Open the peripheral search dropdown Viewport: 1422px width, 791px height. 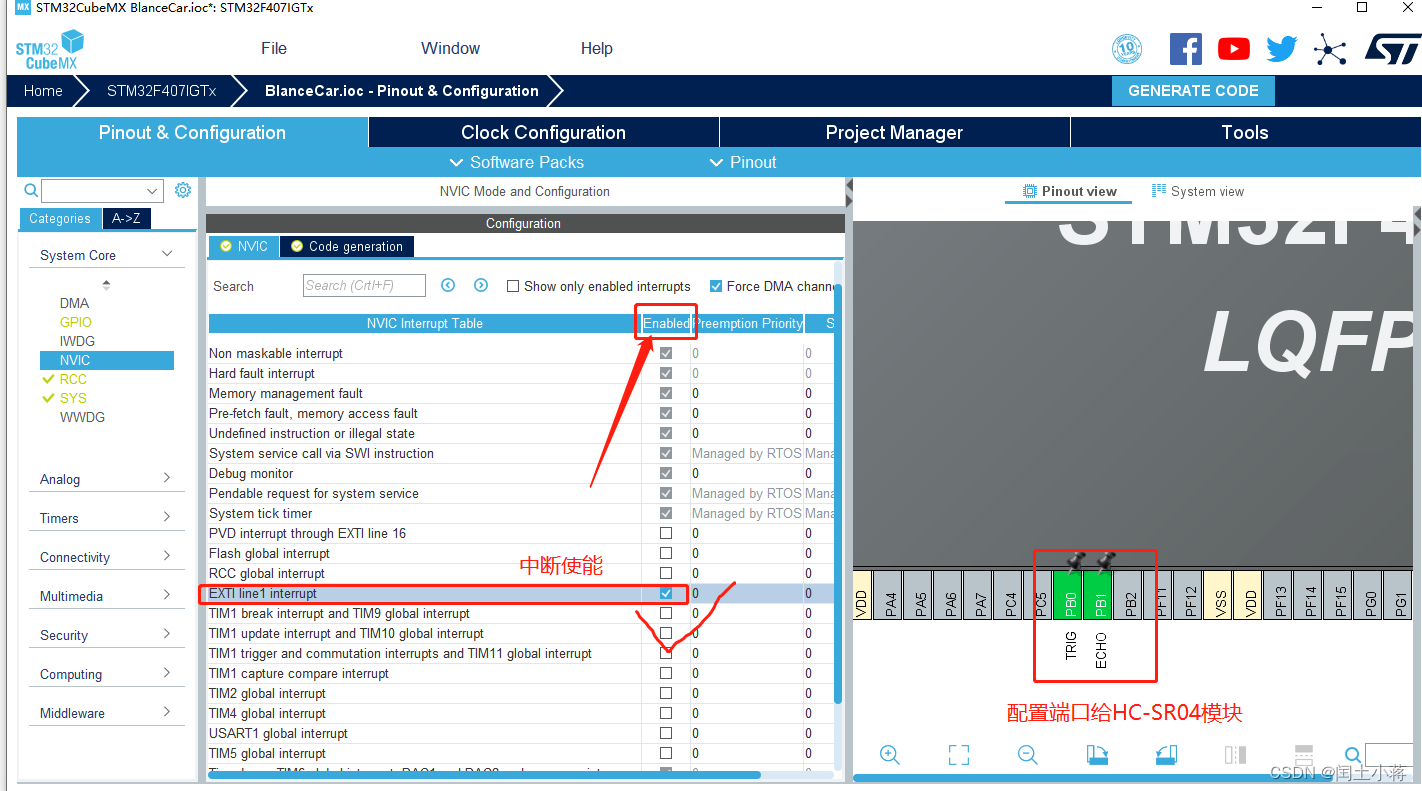[x=153, y=191]
